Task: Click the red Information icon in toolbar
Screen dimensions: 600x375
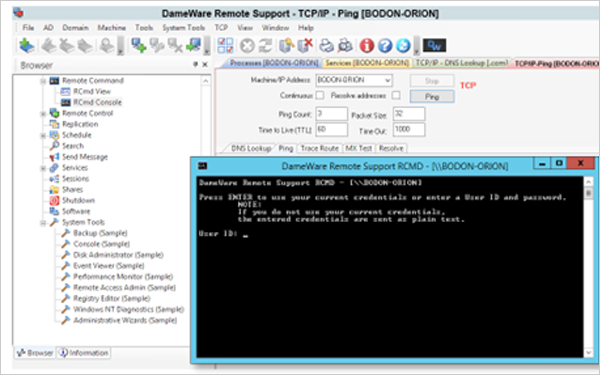Action: 366,46
